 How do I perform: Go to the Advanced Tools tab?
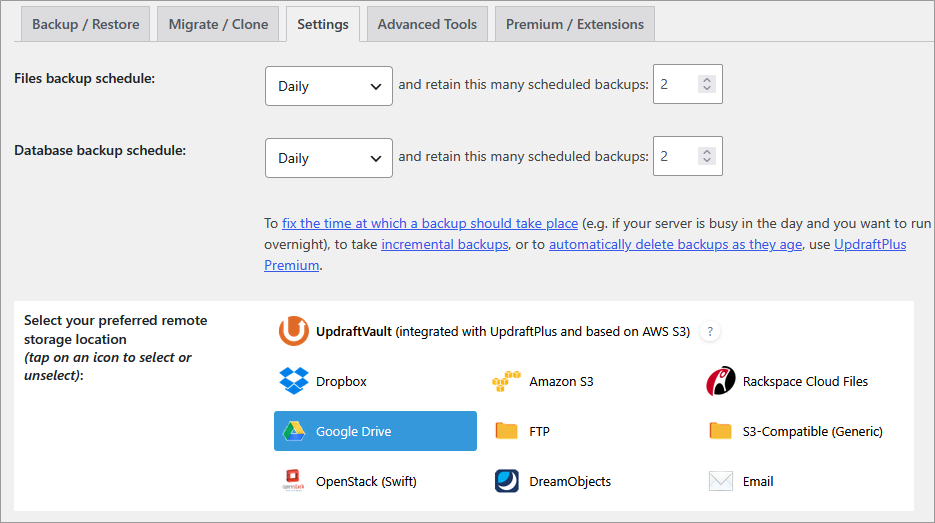click(x=427, y=24)
